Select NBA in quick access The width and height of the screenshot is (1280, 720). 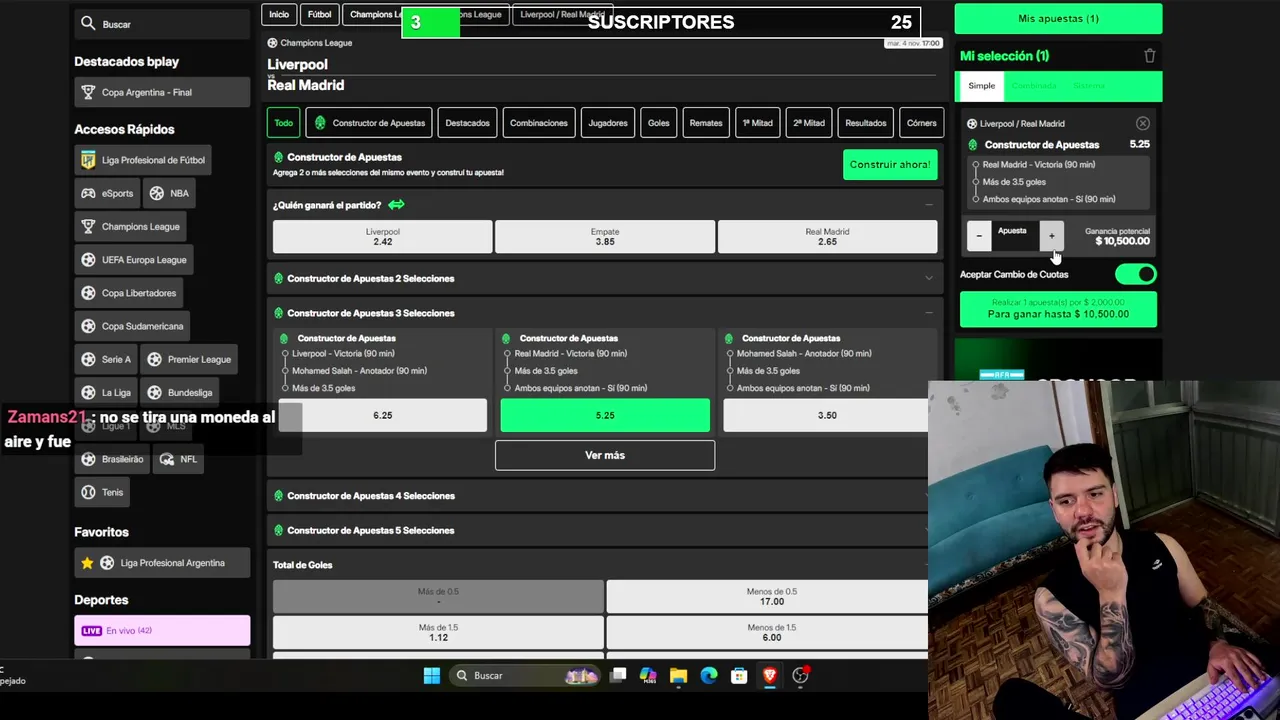pyautogui.click(x=168, y=193)
